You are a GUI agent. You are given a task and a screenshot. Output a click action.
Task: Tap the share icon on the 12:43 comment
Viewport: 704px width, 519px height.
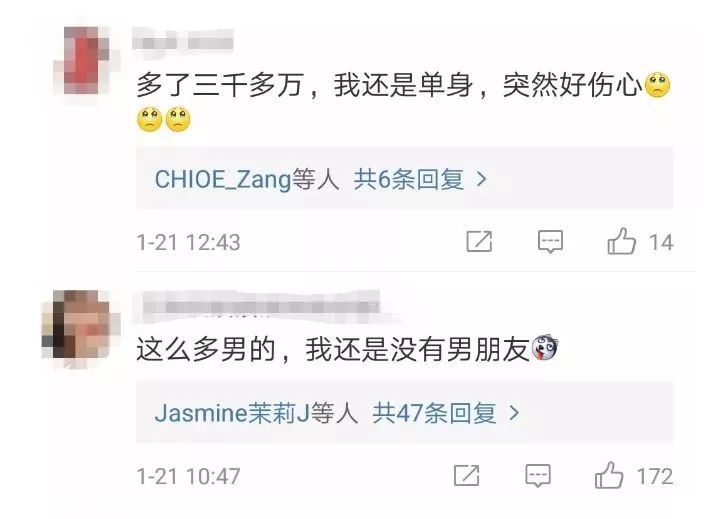coord(479,242)
